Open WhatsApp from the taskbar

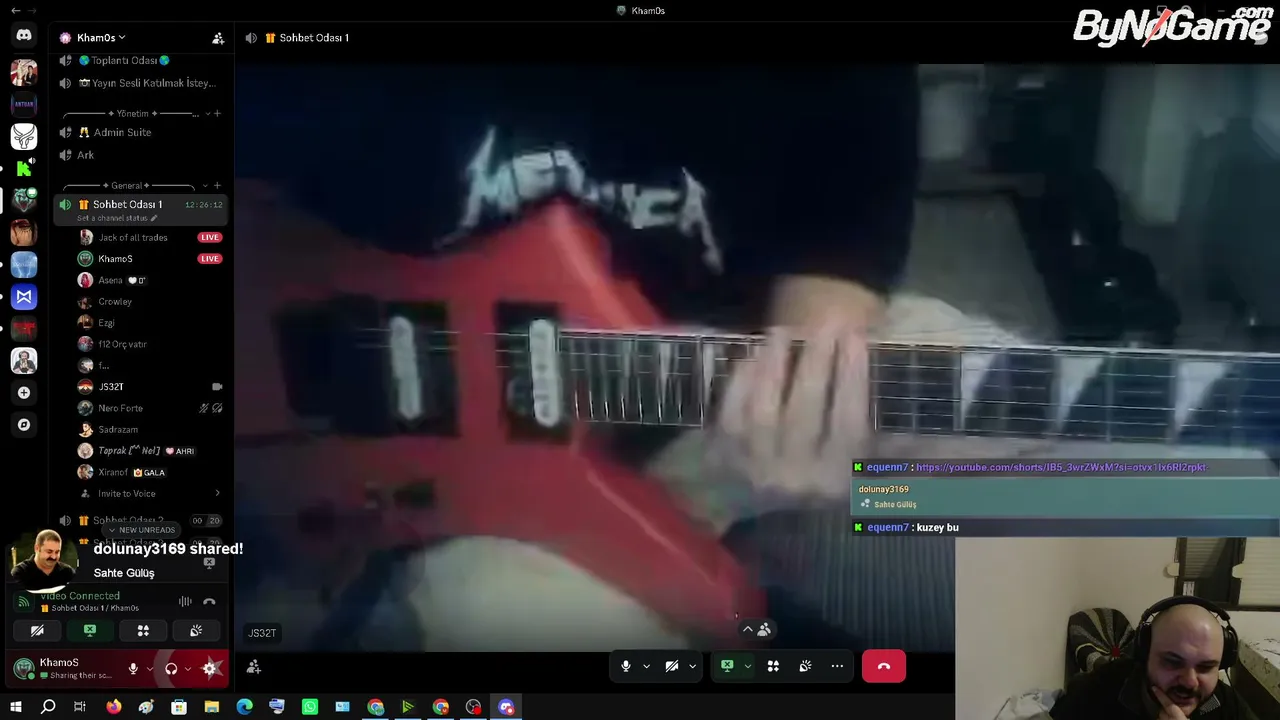[310, 707]
